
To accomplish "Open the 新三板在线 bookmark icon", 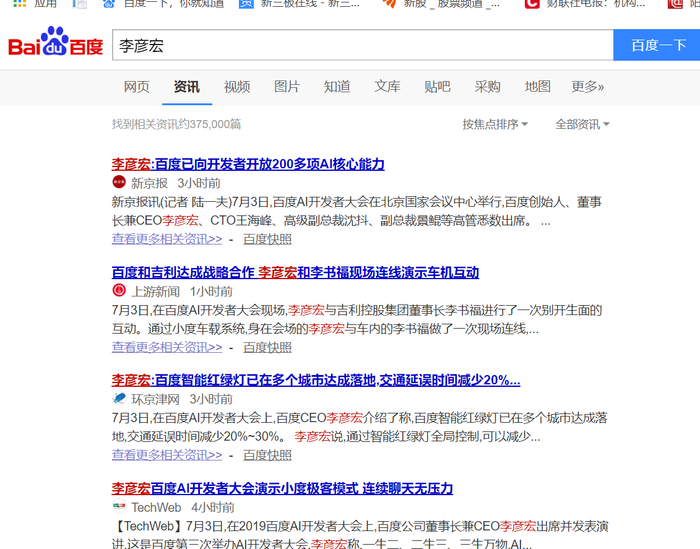I will pos(246,4).
